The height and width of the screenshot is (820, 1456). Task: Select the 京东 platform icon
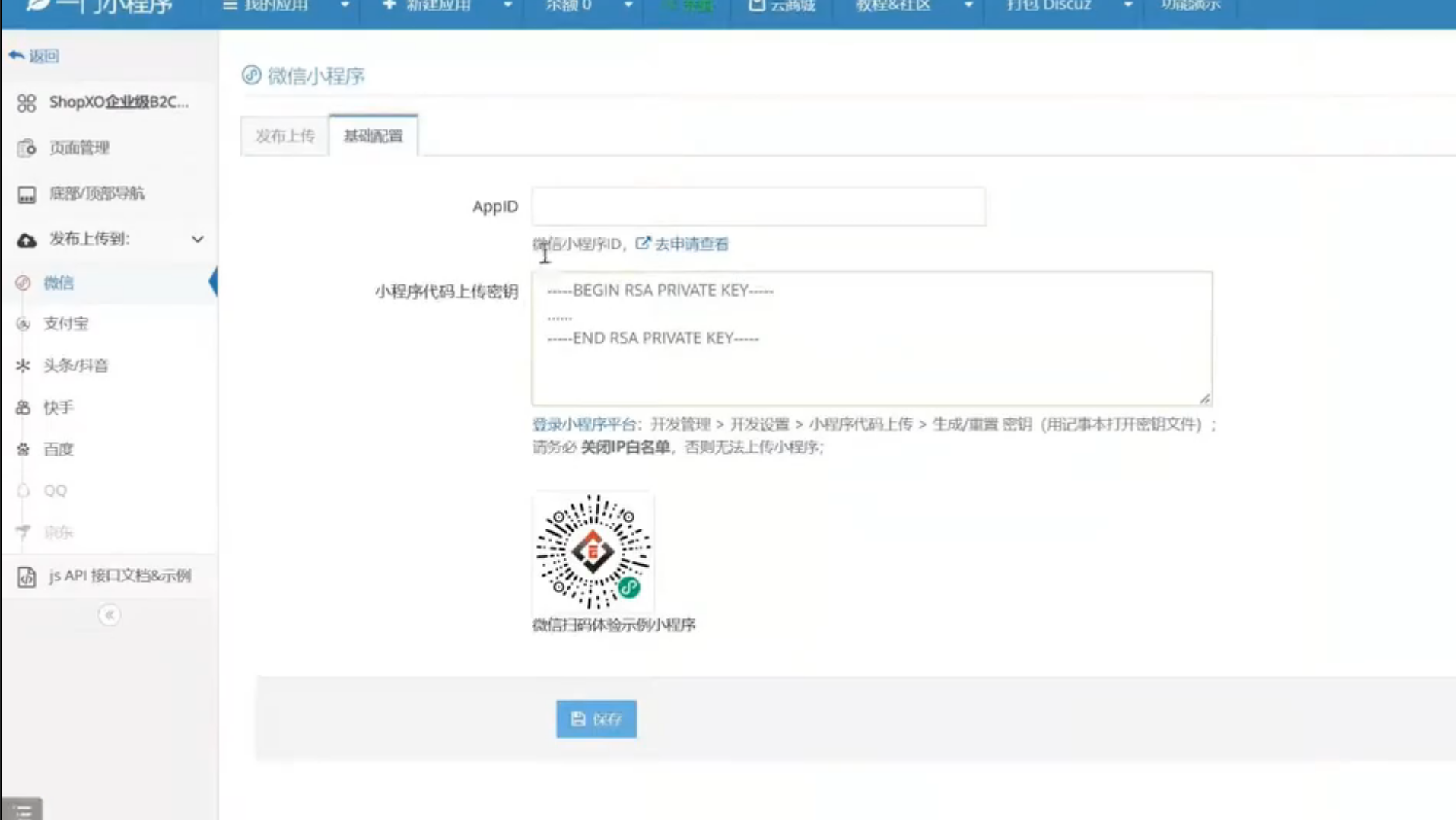pyautogui.click(x=23, y=532)
